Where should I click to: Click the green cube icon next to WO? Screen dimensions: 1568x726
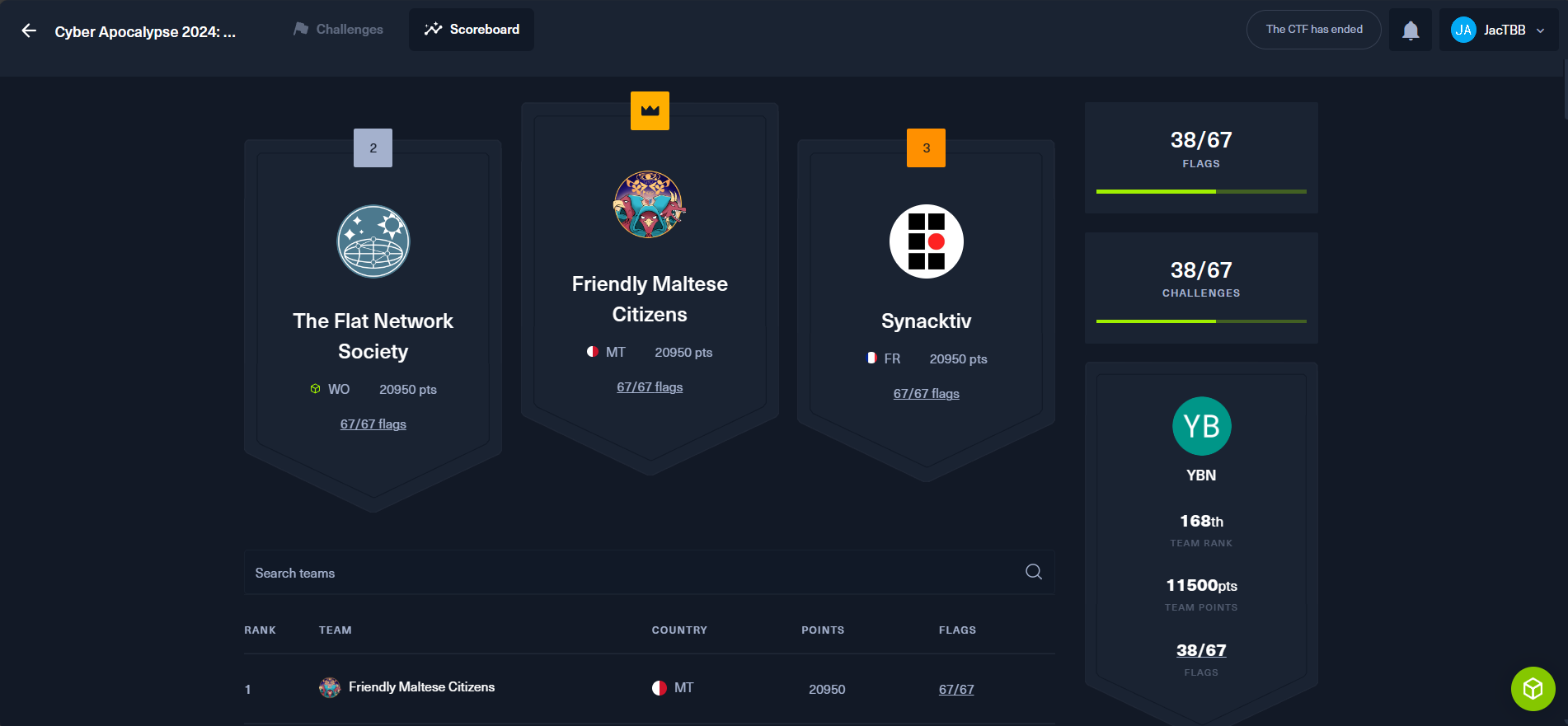[x=315, y=389]
